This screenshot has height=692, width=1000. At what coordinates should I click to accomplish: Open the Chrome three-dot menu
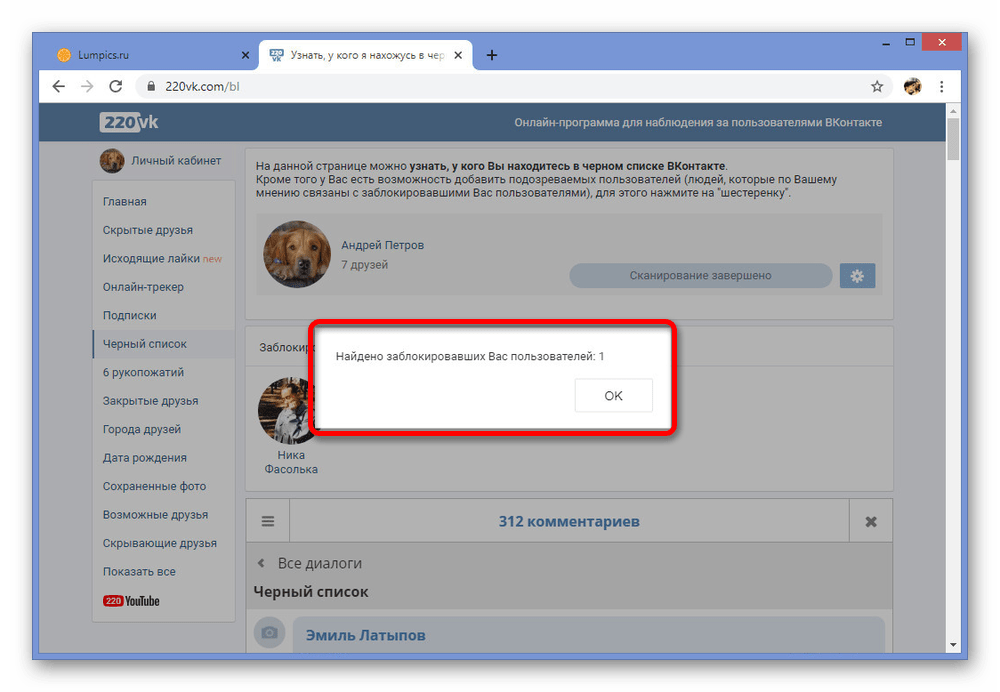941,86
